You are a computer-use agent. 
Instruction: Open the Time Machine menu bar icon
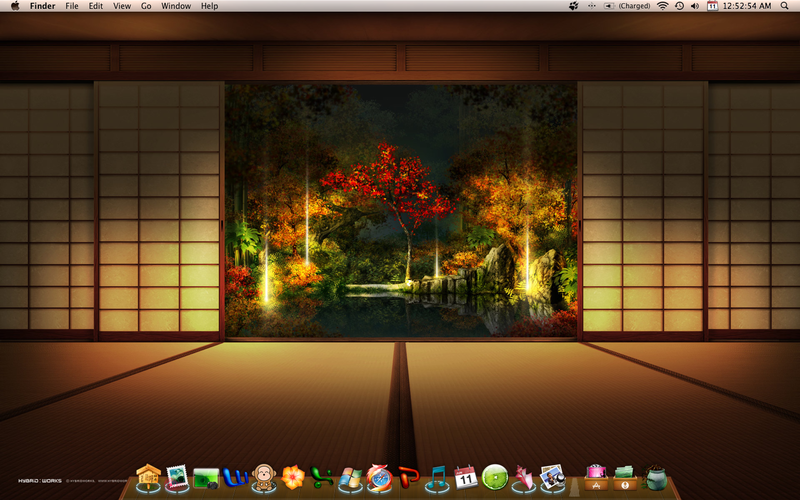coord(679,6)
